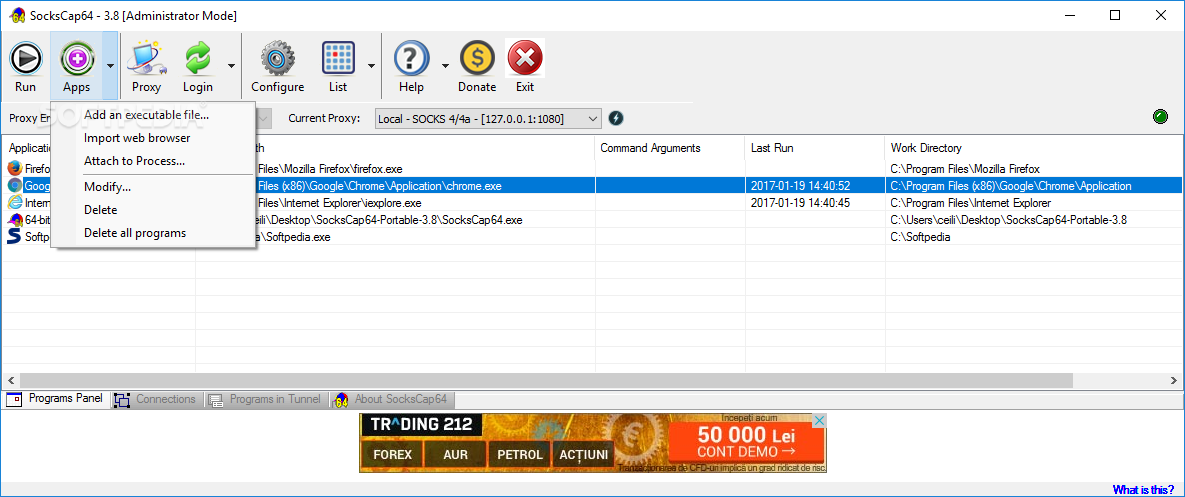Expand the Apps dropdown arrow
Viewport: 1185px width, 497px height.
(x=110, y=66)
